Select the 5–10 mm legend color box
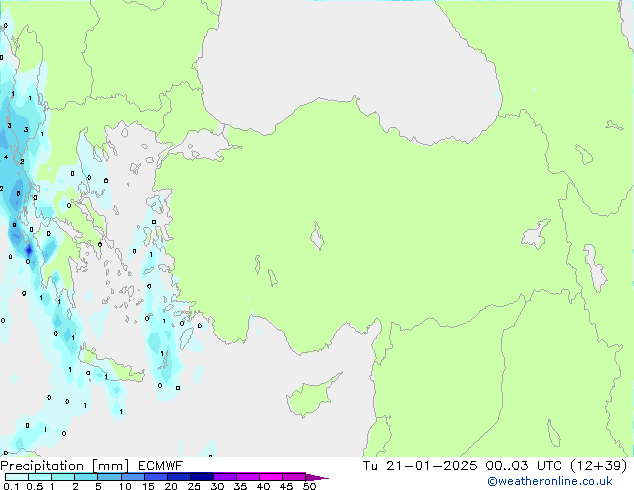The width and height of the screenshot is (634, 490). [109, 477]
